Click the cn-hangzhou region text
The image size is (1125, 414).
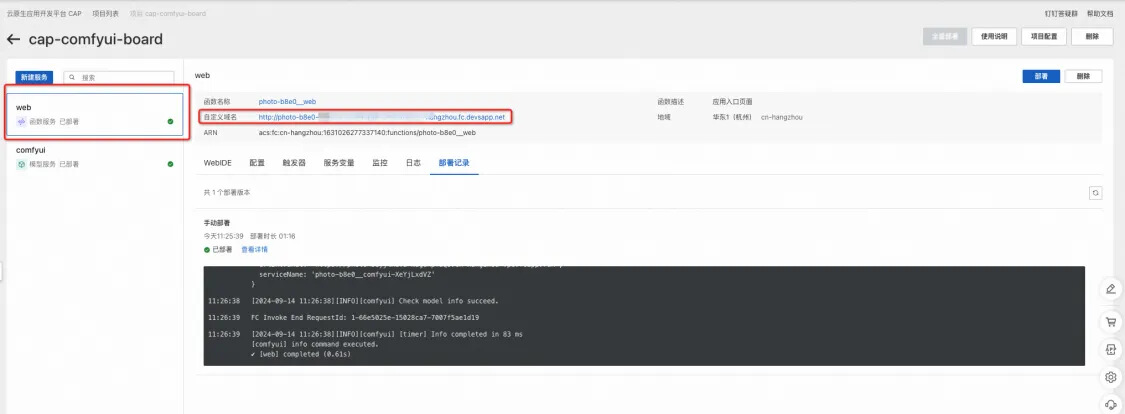(x=781, y=116)
